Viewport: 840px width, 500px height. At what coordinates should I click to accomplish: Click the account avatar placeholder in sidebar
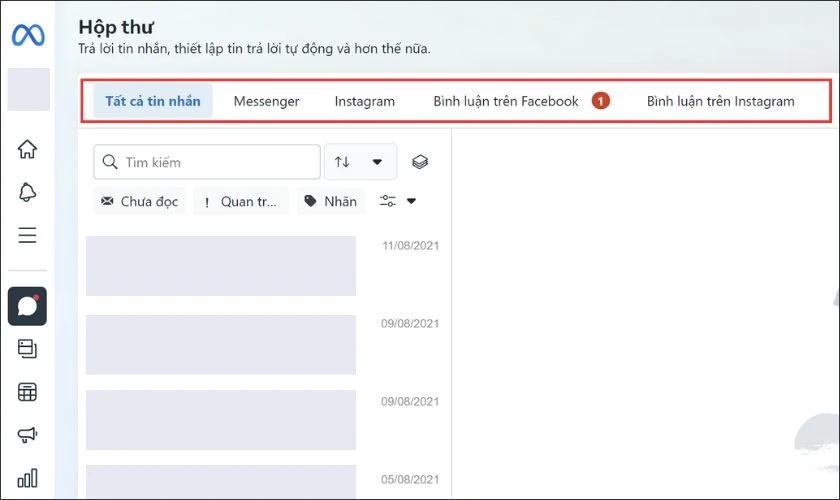29,89
